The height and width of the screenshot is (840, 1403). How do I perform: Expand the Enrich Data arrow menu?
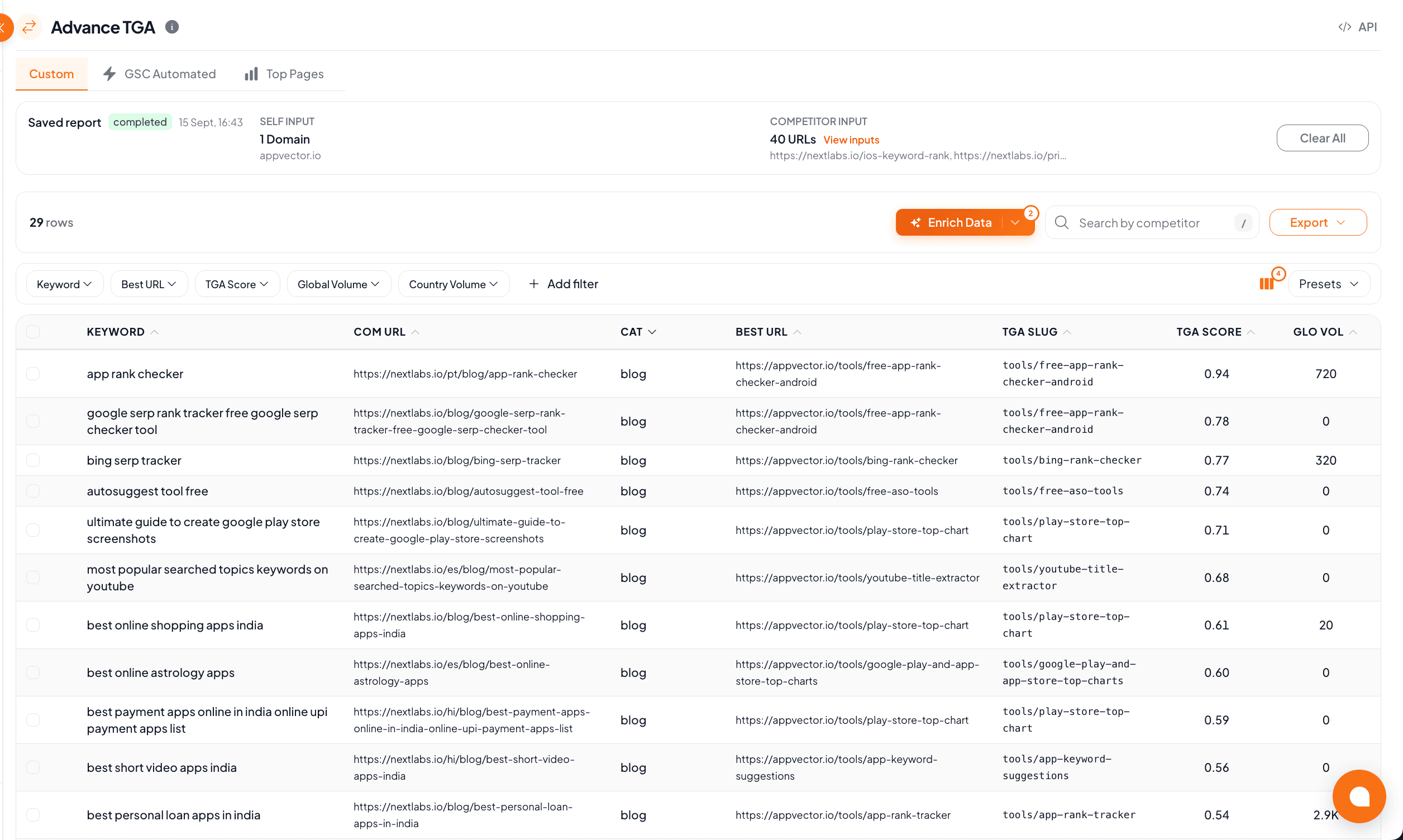coord(1015,222)
